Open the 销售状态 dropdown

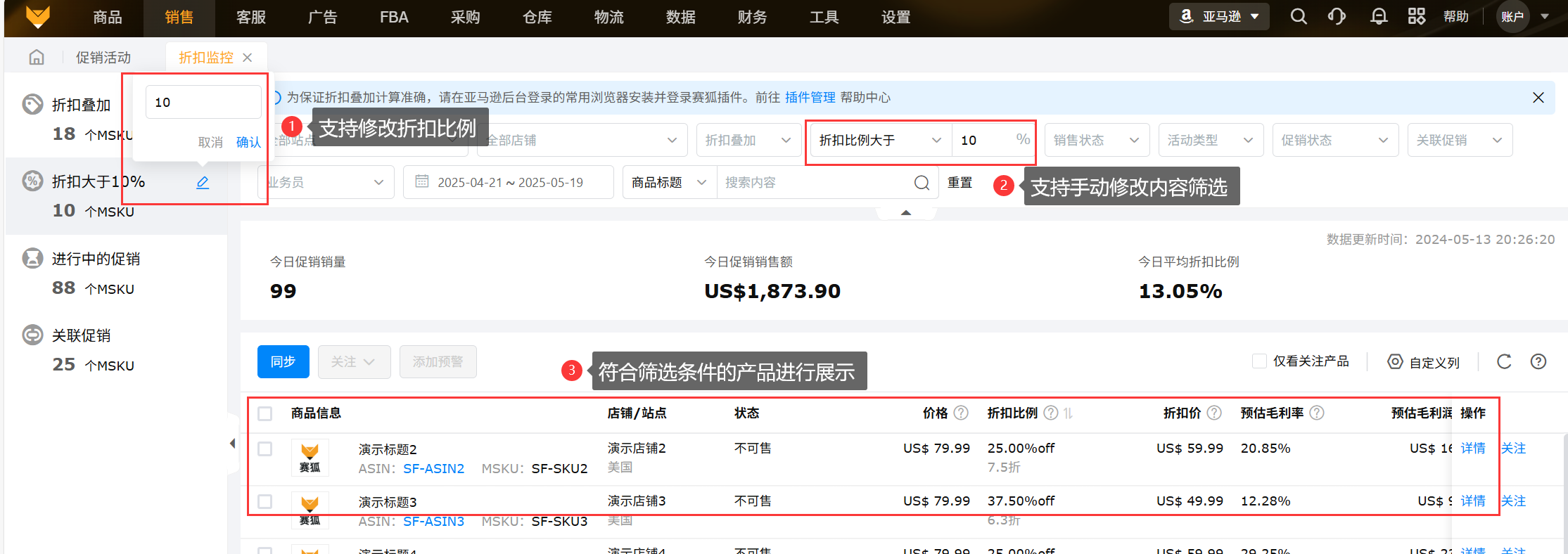pos(1097,140)
